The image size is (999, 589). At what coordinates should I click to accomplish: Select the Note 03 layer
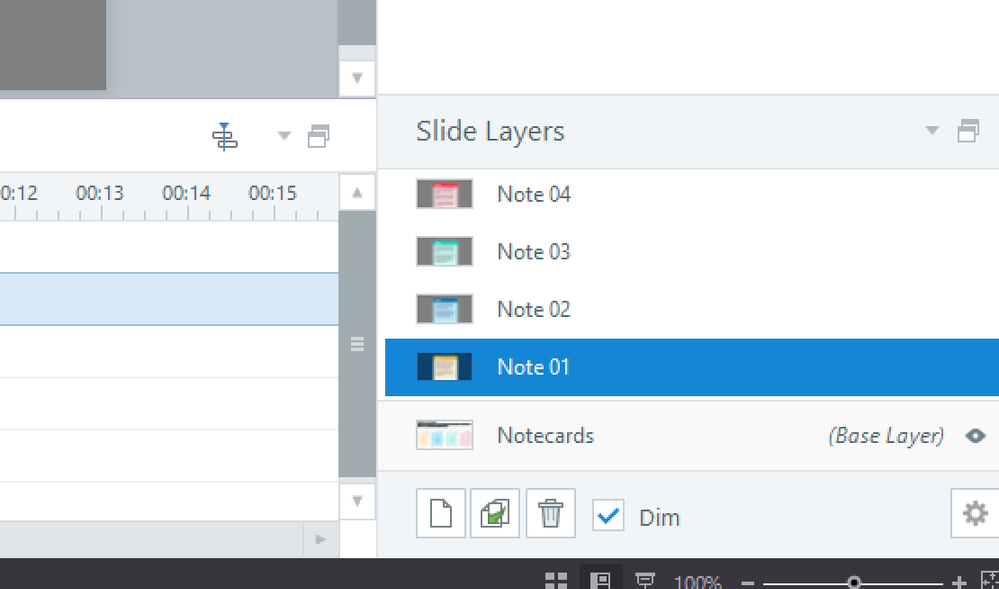click(x=533, y=252)
